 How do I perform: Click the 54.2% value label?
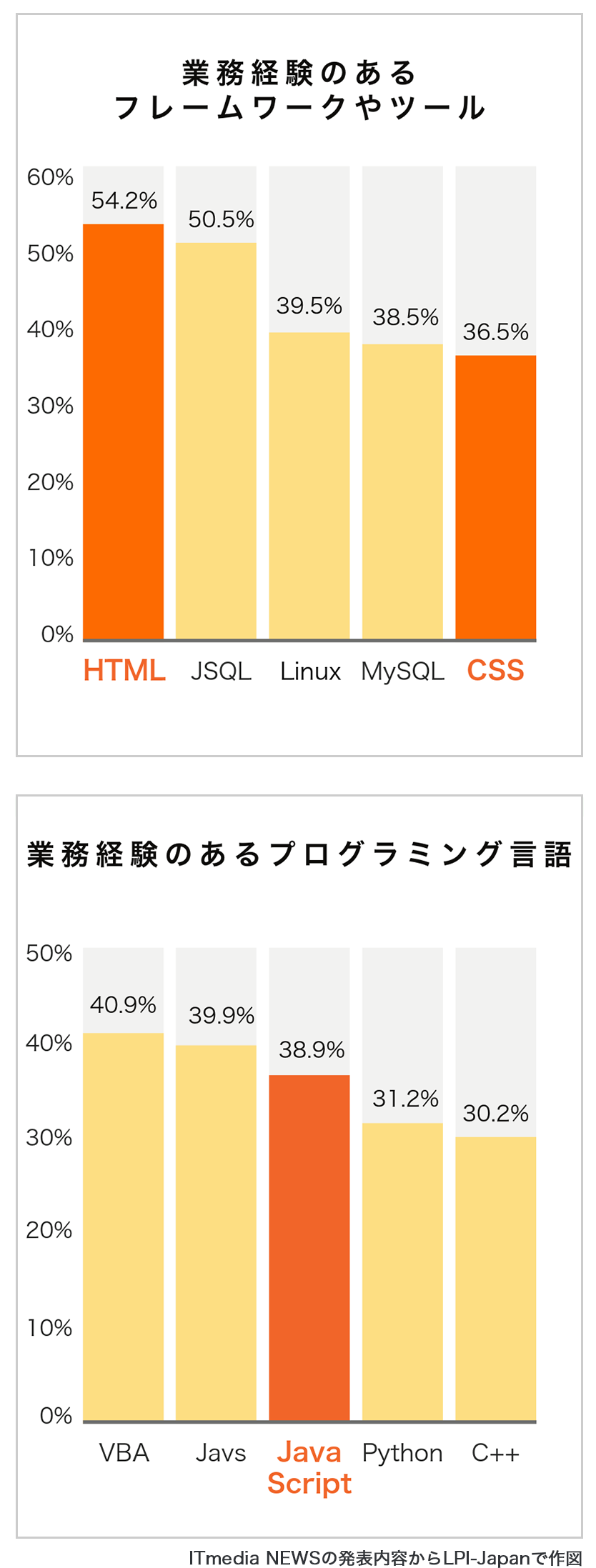coord(124,200)
